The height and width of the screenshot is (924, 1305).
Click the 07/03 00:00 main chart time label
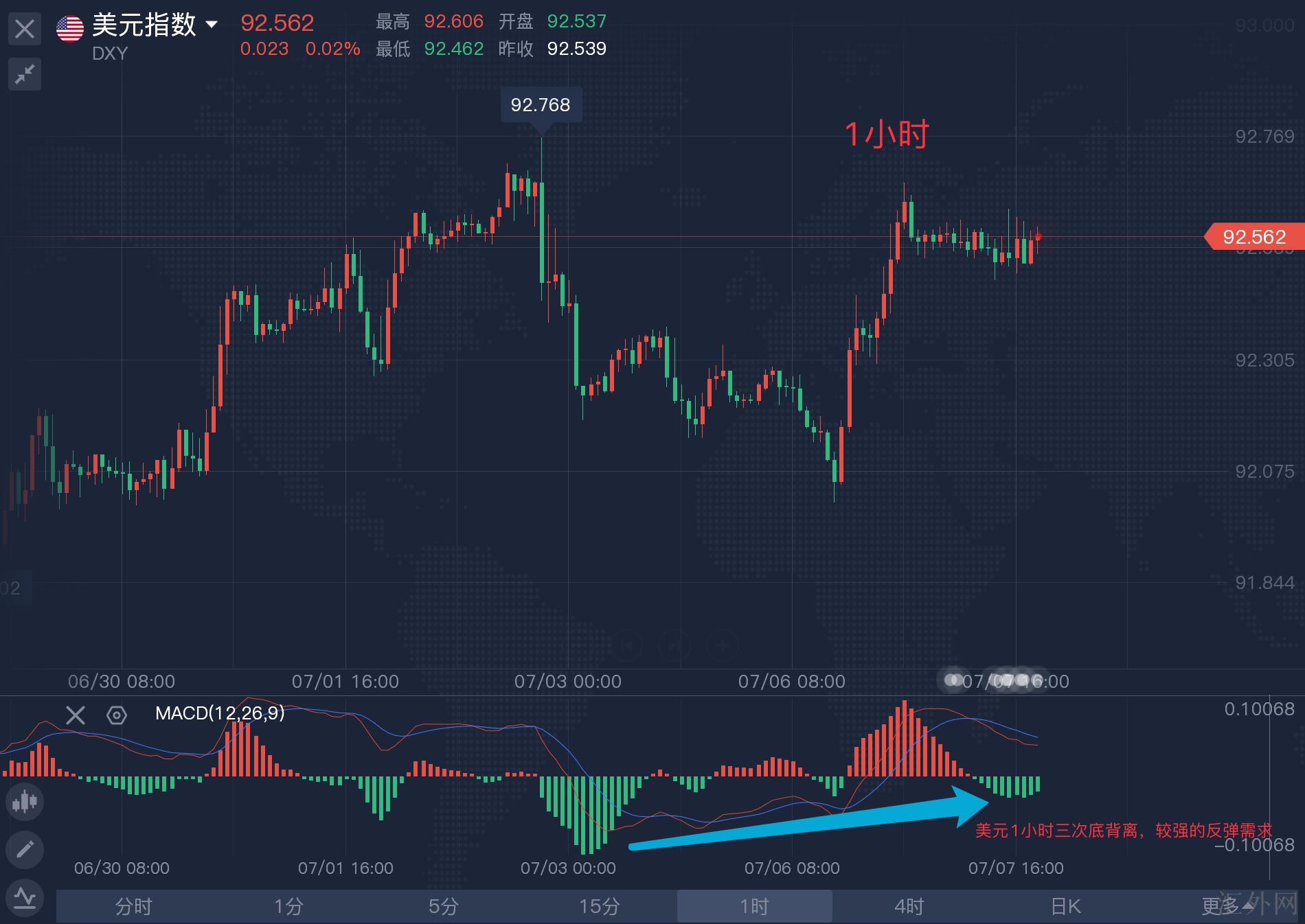(568, 682)
